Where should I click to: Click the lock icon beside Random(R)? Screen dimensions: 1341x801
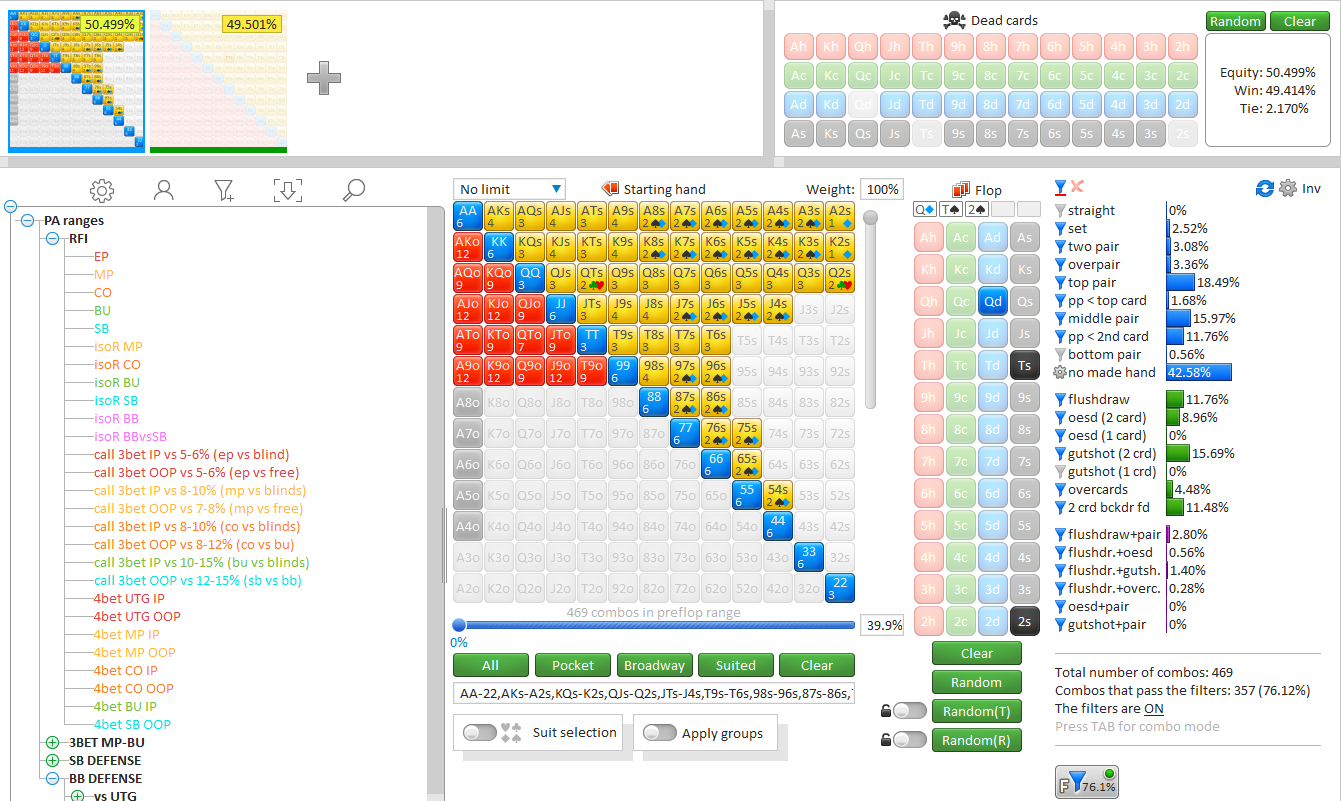[885, 740]
